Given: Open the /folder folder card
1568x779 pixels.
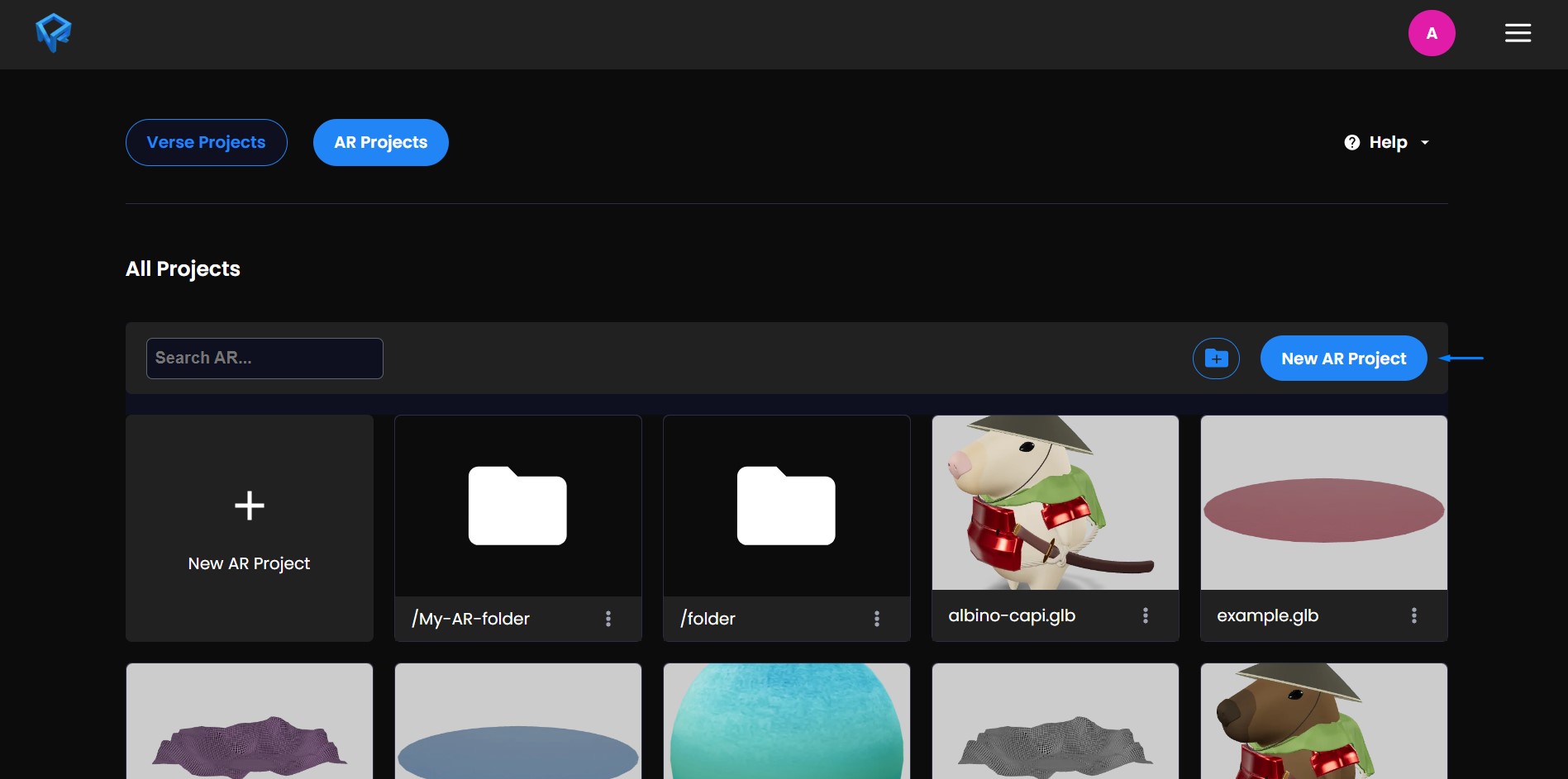Looking at the screenshot, I should (x=787, y=506).
